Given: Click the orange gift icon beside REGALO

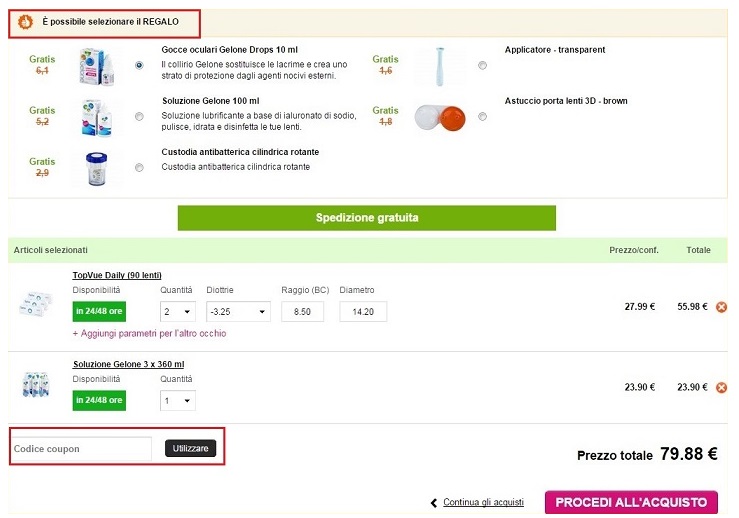Looking at the screenshot, I should coord(25,22).
